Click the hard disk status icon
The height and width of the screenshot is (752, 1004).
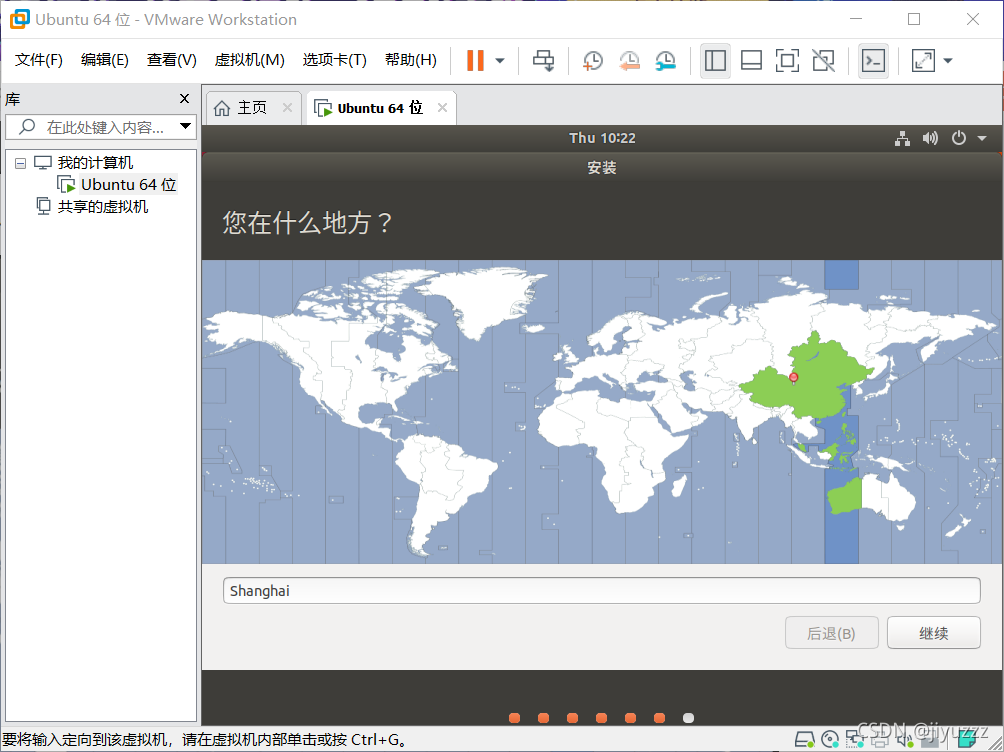point(804,740)
